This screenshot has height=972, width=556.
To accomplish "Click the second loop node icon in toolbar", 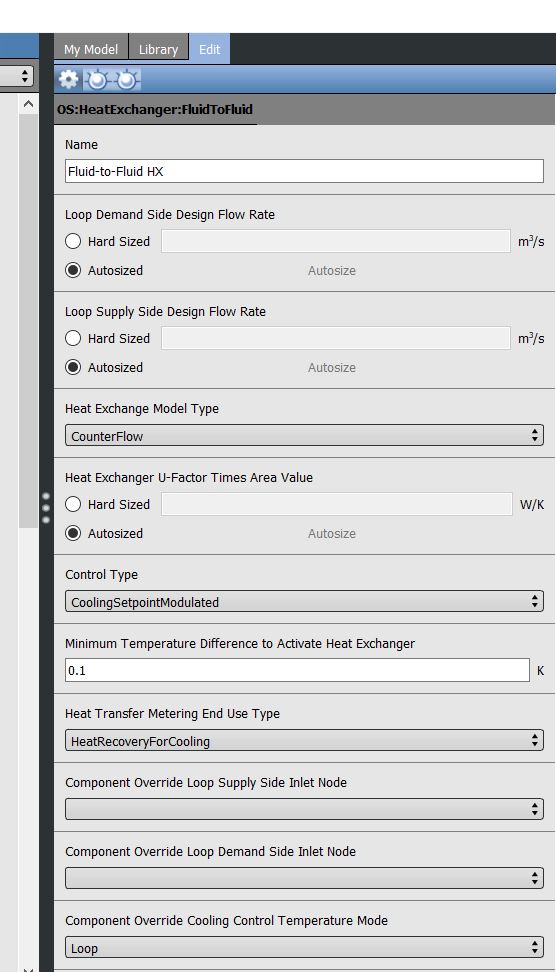I will pos(126,79).
